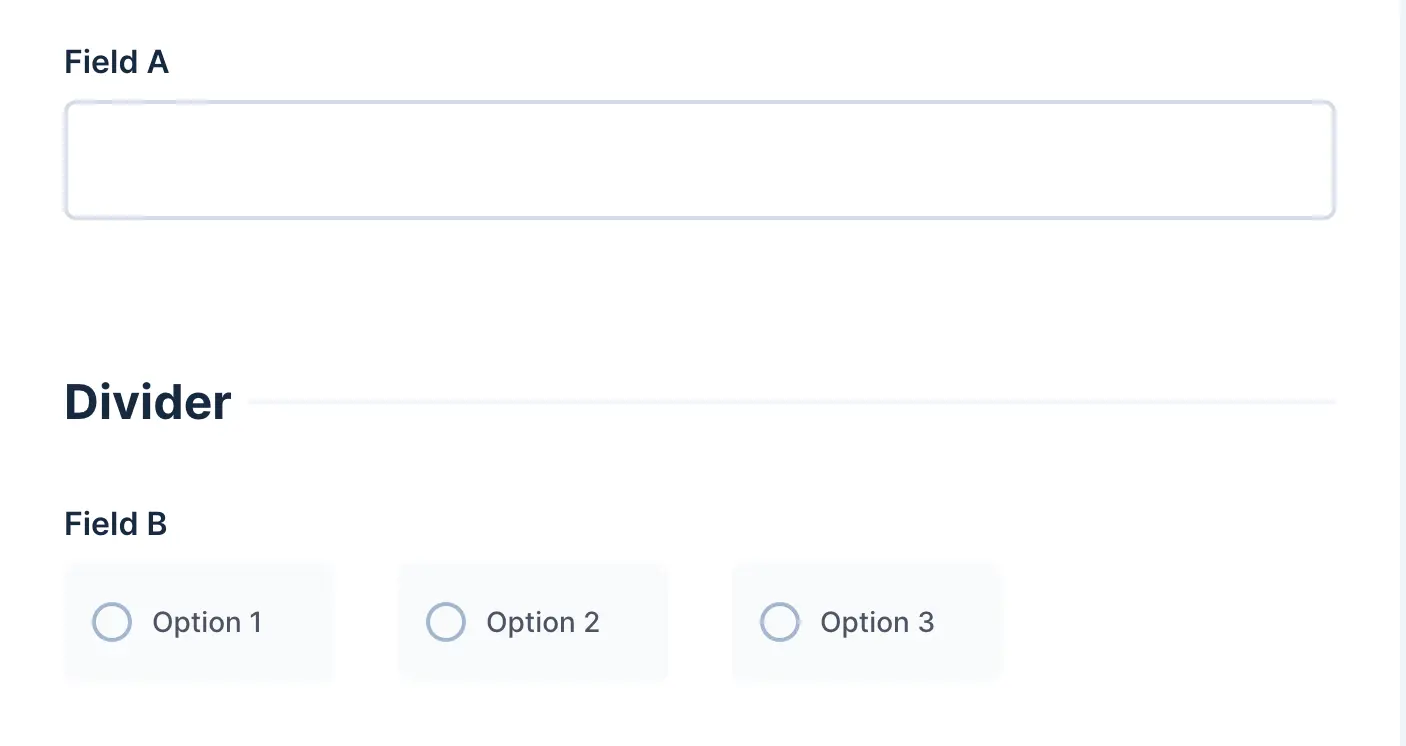
Task: Click the Divider heading text
Action: pos(146,401)
